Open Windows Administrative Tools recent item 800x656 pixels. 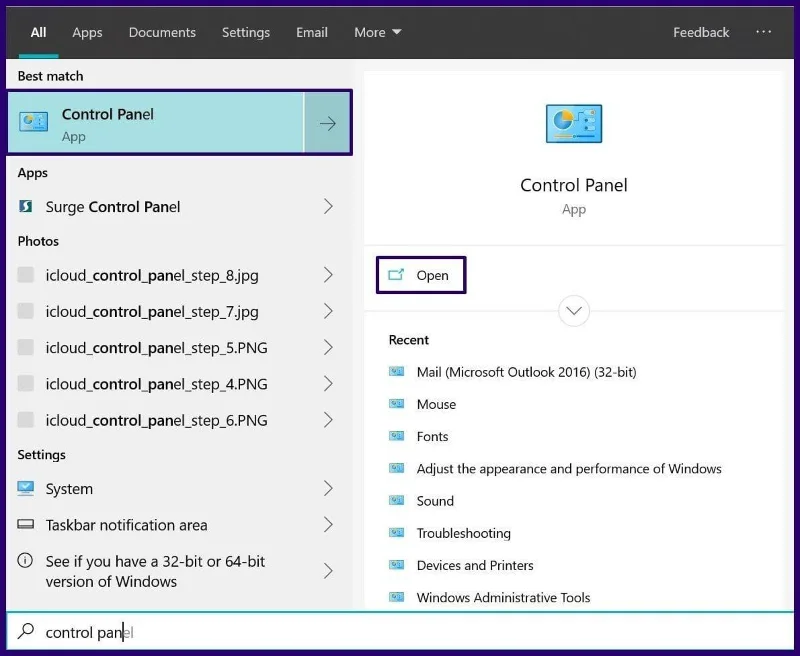point(503,597)
